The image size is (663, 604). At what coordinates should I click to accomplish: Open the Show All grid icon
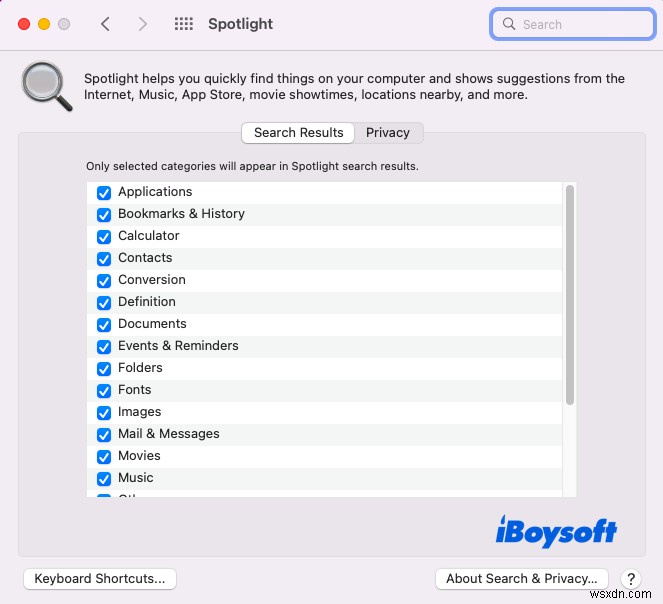click(x=184, y=24)
